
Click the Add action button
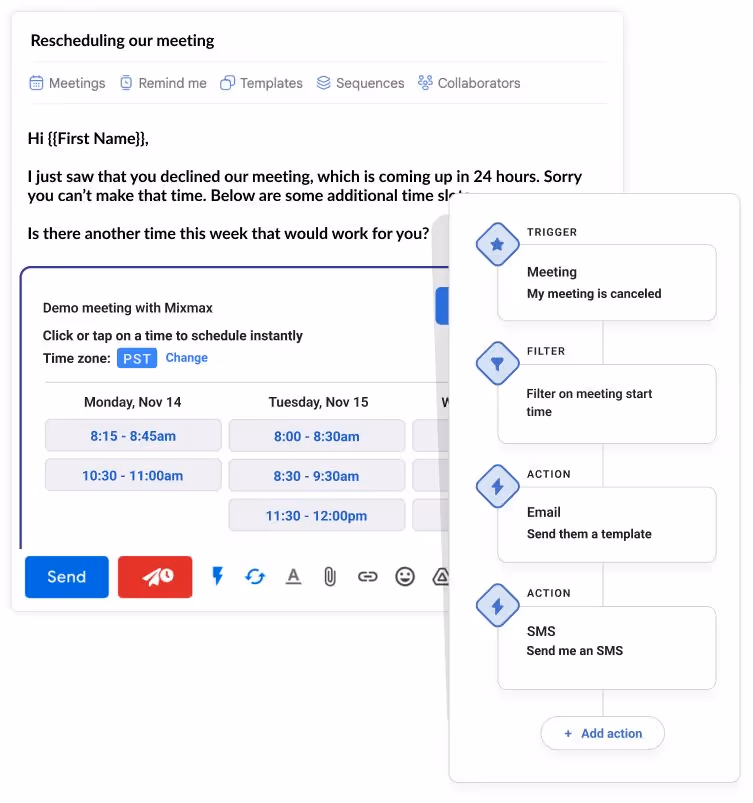click(x=602, y=733)
